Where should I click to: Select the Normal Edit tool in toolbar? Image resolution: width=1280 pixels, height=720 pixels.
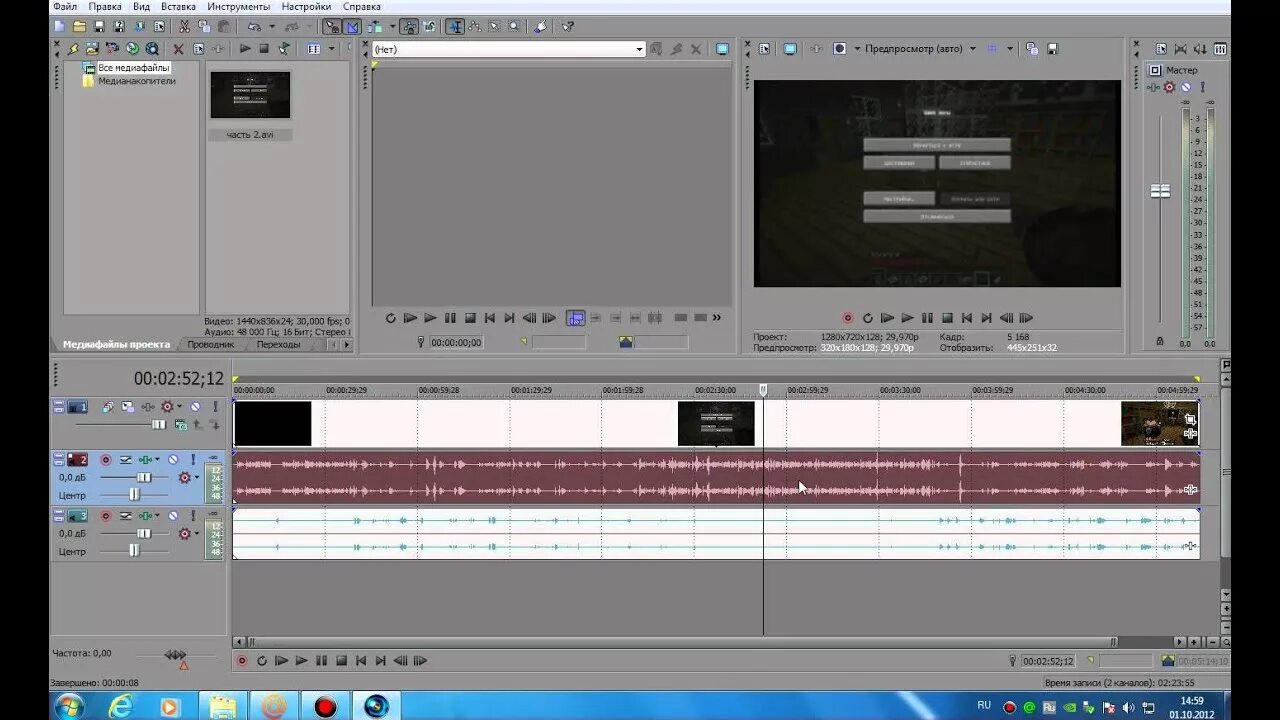pos(454,26)
